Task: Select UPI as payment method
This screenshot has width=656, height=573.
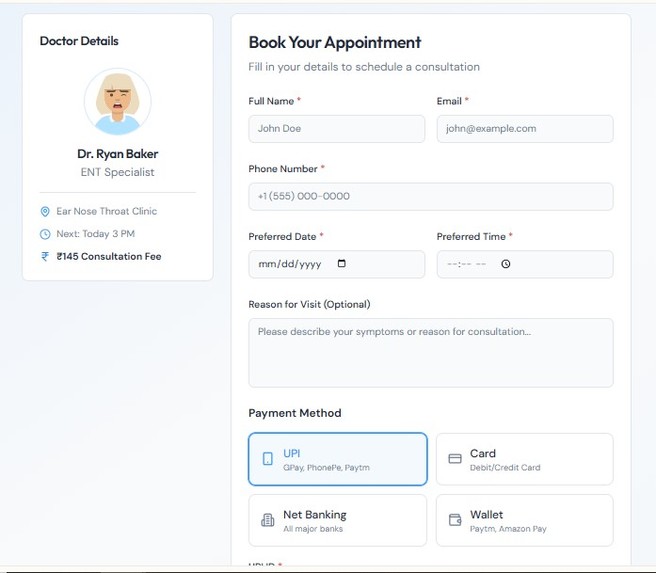Action: 338,459
